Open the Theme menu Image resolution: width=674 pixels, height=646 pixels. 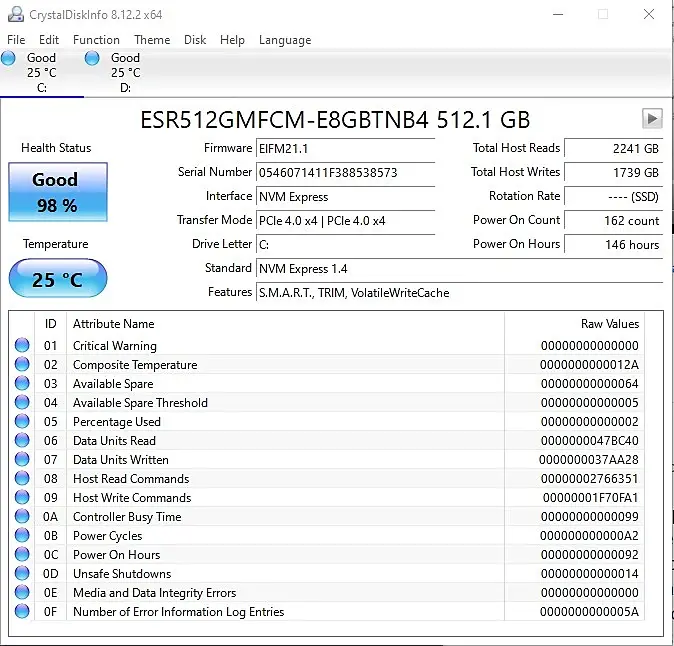click(x=152, y=40)
